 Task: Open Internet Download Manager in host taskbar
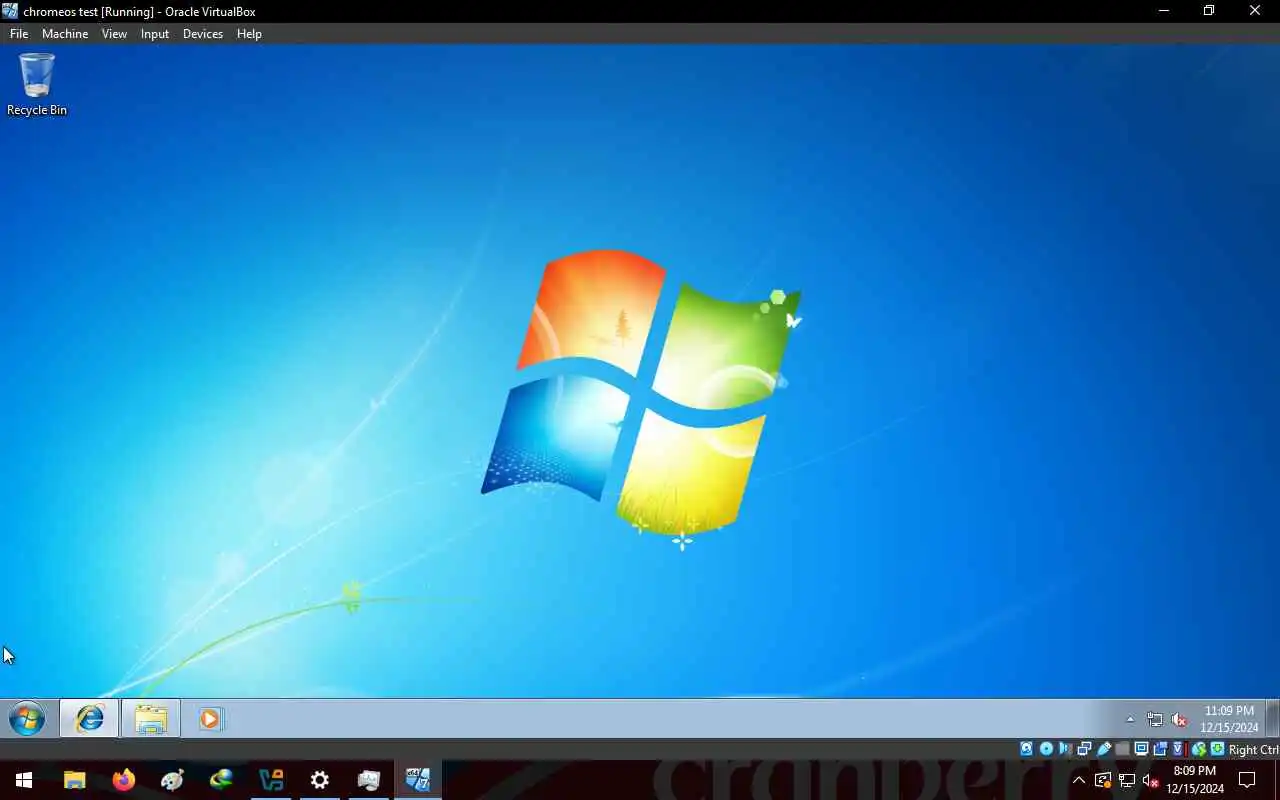pyautogui.click(x=222, y=780)
